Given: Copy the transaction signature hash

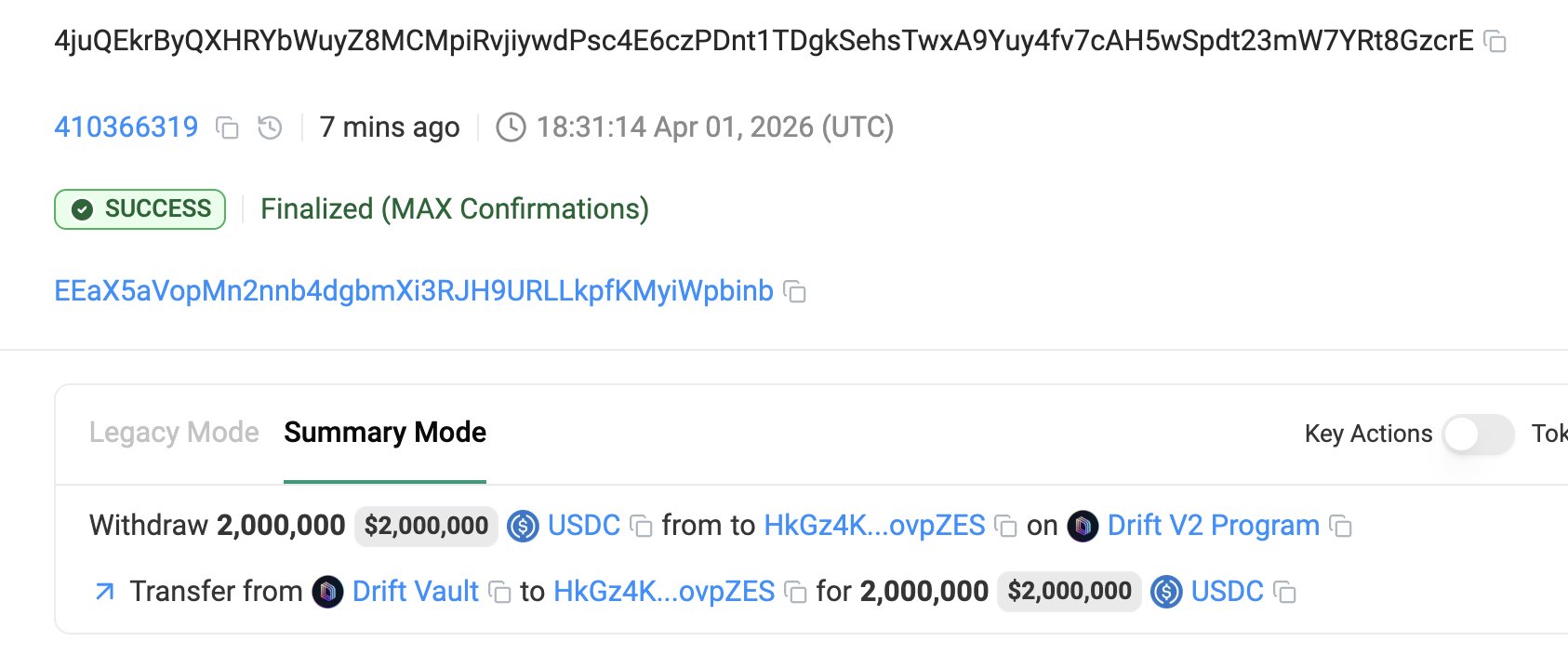Looking at the screenshot, I should tap(1495, 42).
